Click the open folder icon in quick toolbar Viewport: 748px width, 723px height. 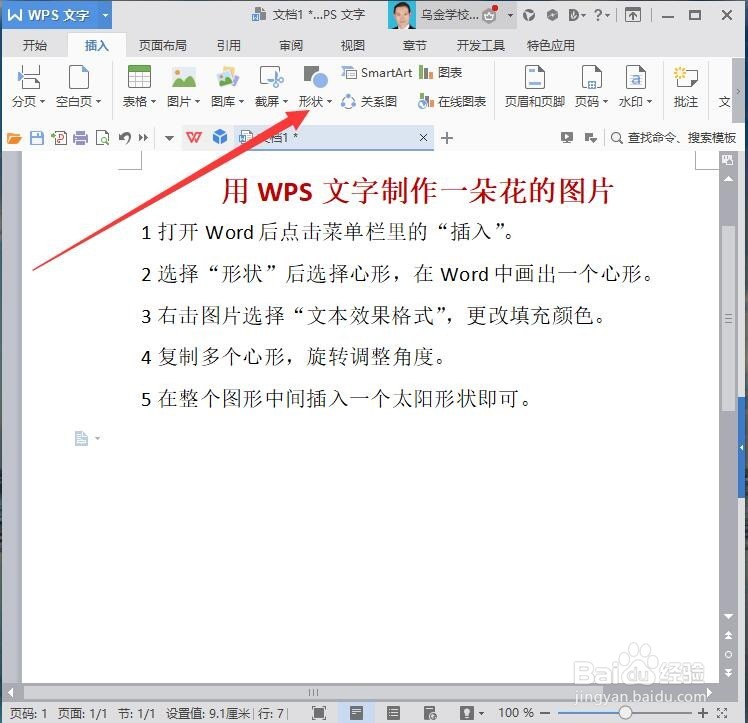click(x=14, y=138)
